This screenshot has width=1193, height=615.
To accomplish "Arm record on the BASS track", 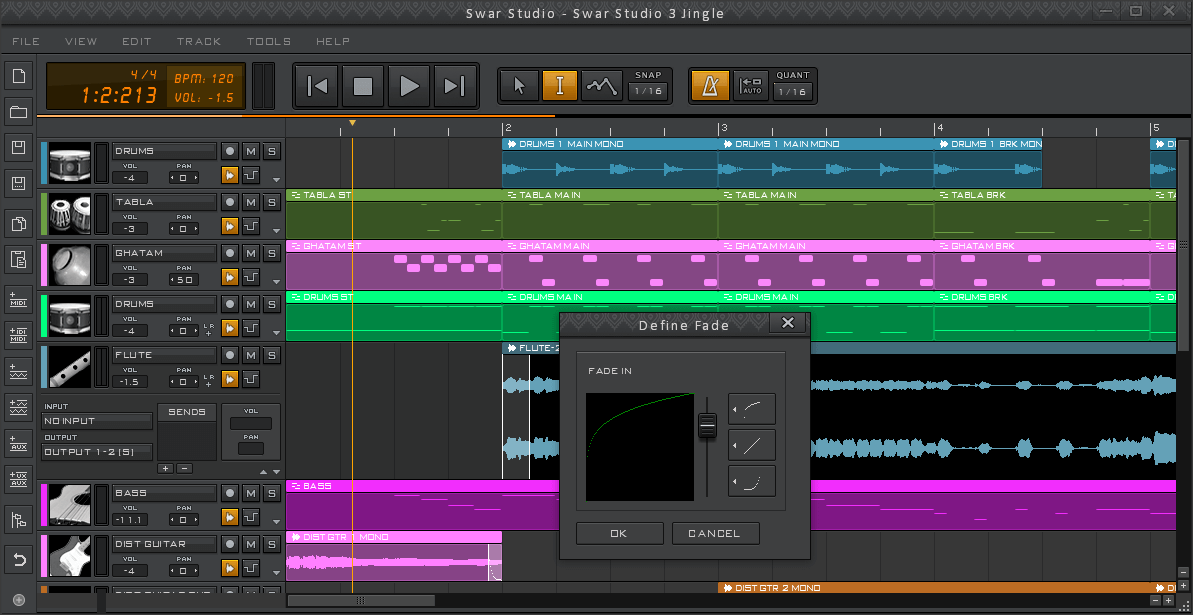I will 230,493.
